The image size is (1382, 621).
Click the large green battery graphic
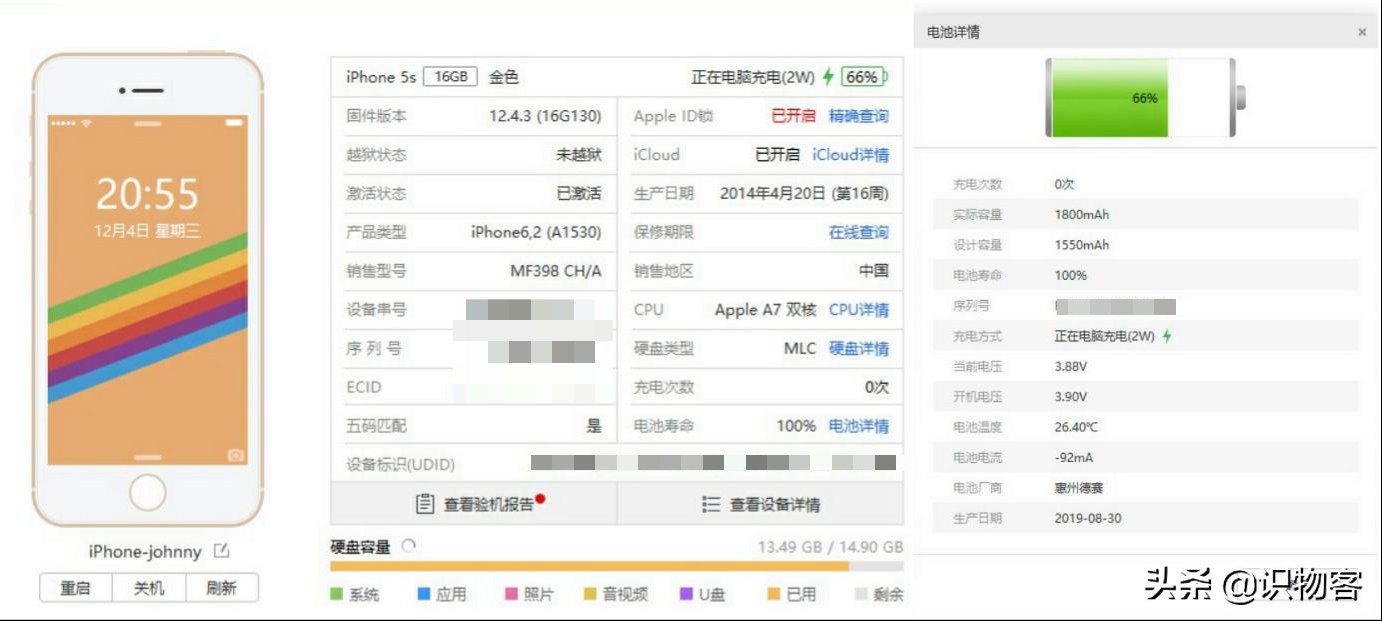coord(1140,97)
